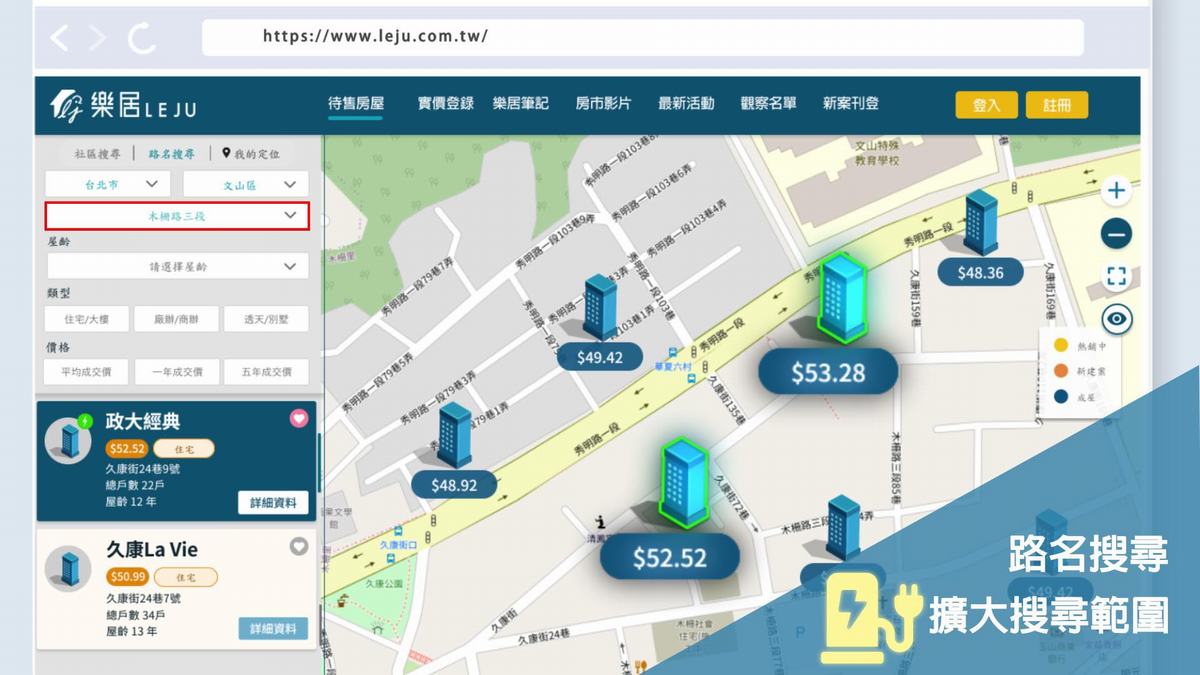The image size is (1200, 675).
Task: Click the 熱銷中 yellow legend swatch
Action: click(x=1060, y=346)
